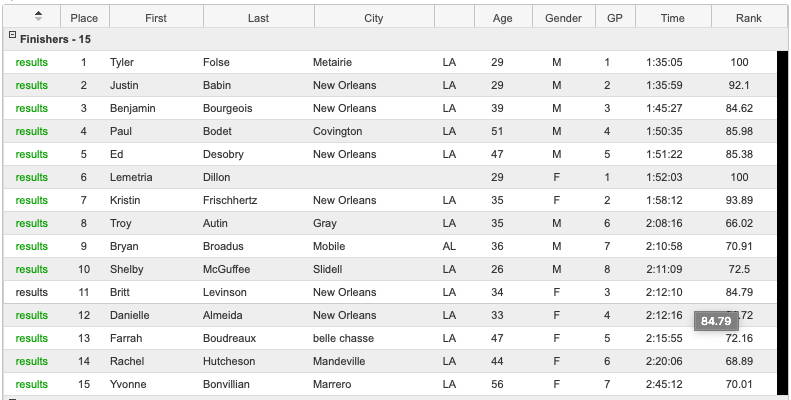Open results link for Lemetria Dillon
791x400 pixels.
click(x=32, y=178)
